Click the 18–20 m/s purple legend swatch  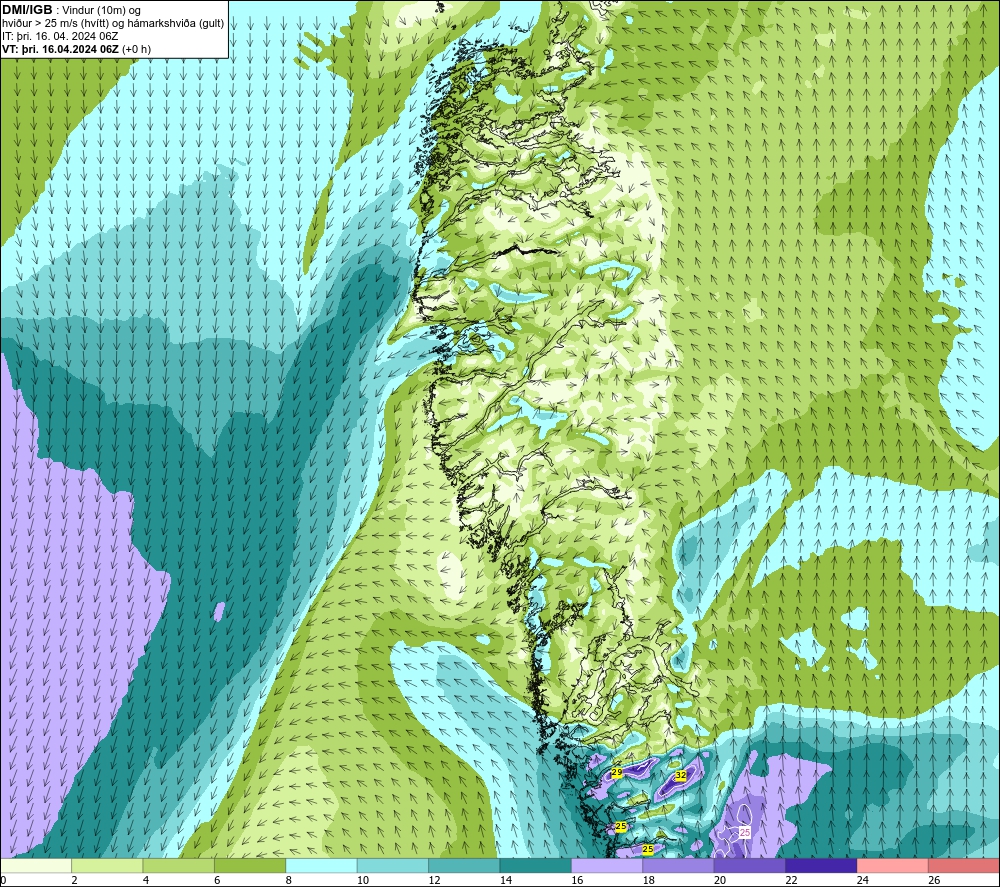(x=679, y=866)
